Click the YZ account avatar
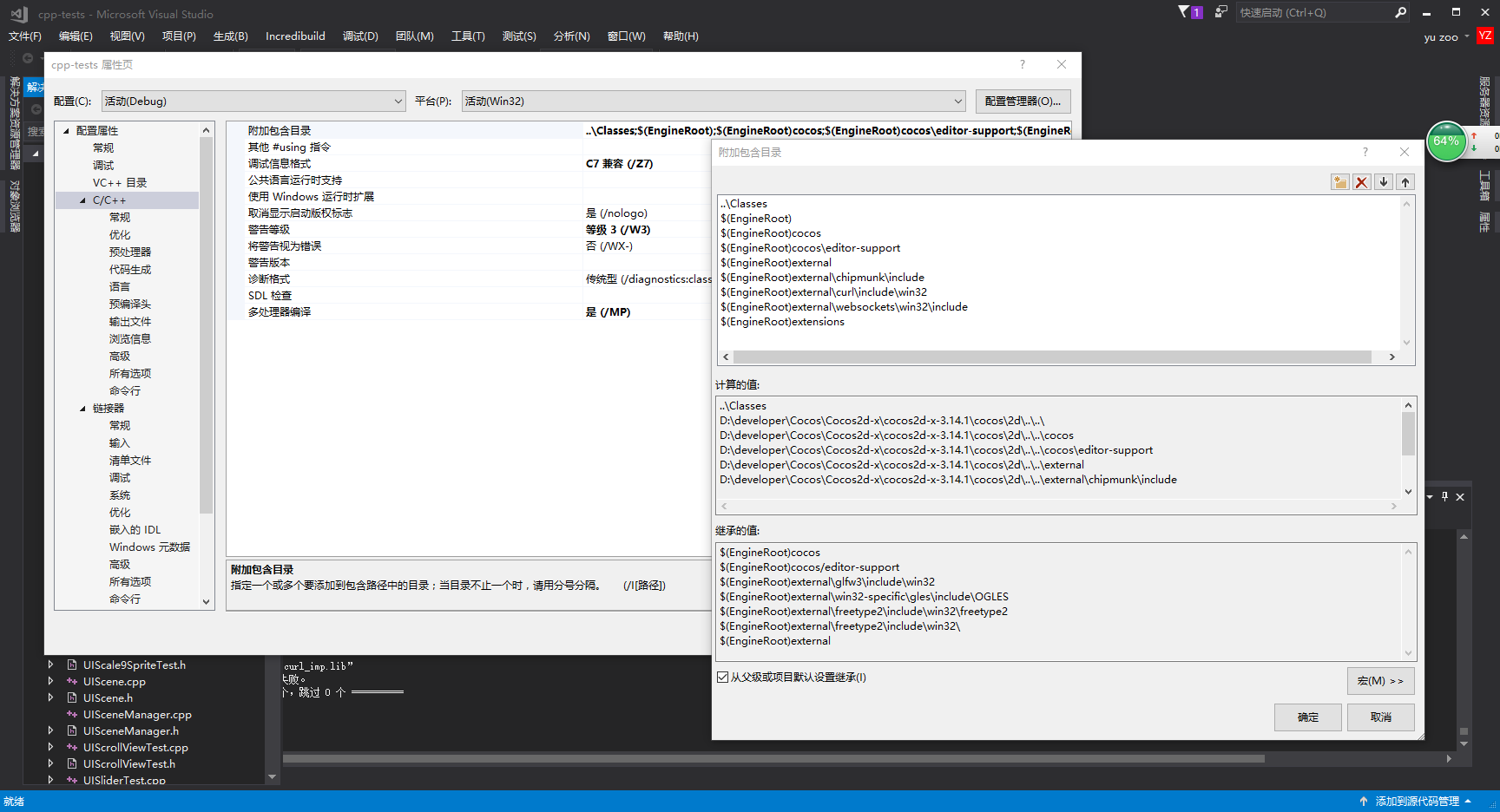This screenshot has height=812, width=1500. pos(1485,36)
